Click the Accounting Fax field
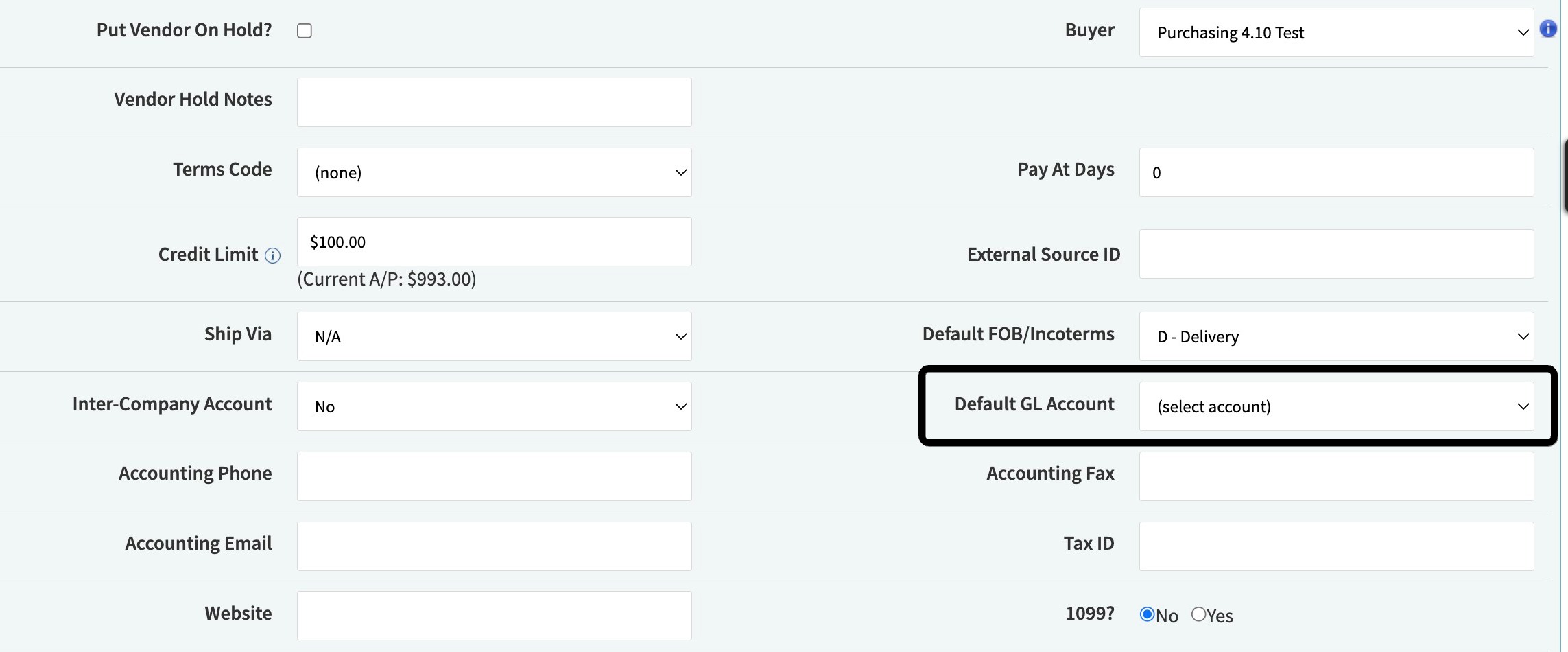The image size is (1568, 652). coord(1336,476)
